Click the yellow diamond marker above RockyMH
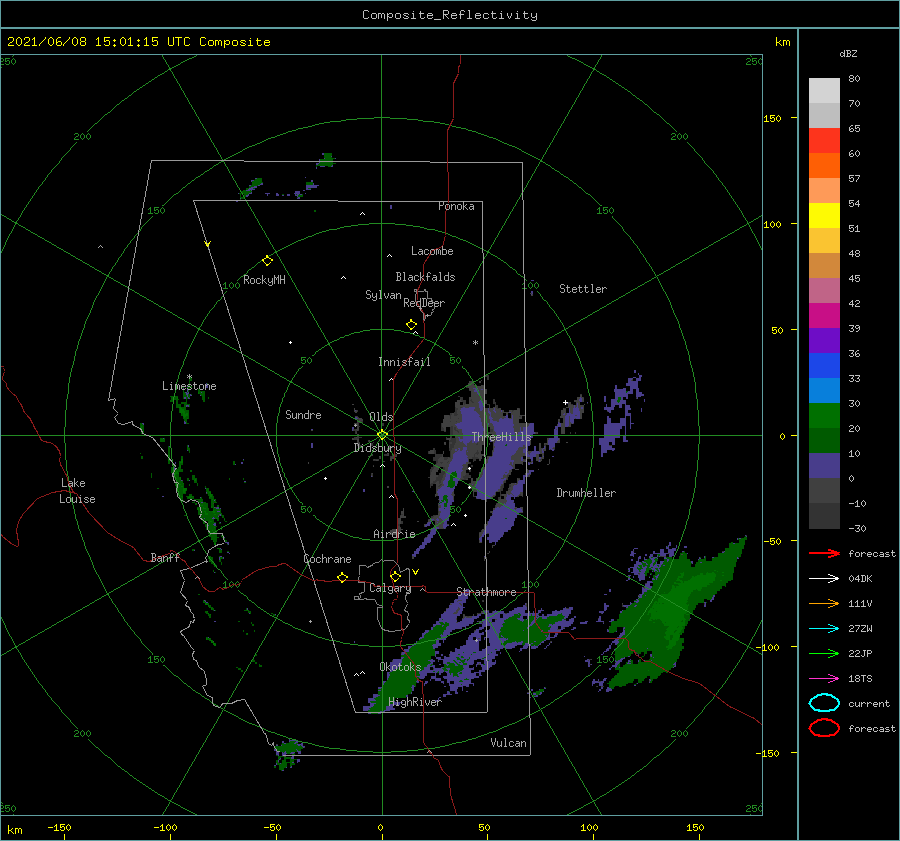 (267, 261)
